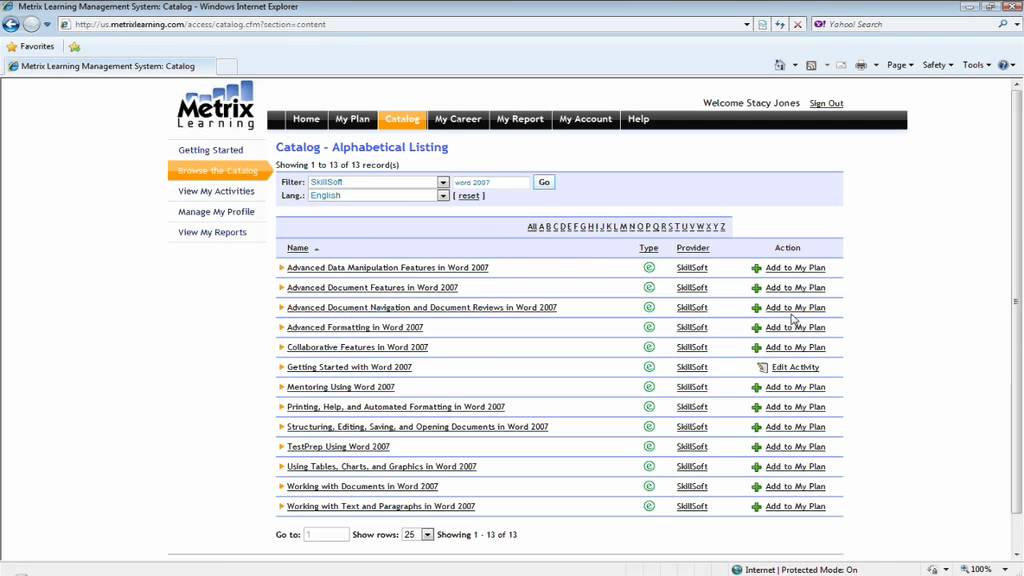Open Working with Text and Paragraphs course
This screenshot has width=1024, height=576.
coord(381,506)
